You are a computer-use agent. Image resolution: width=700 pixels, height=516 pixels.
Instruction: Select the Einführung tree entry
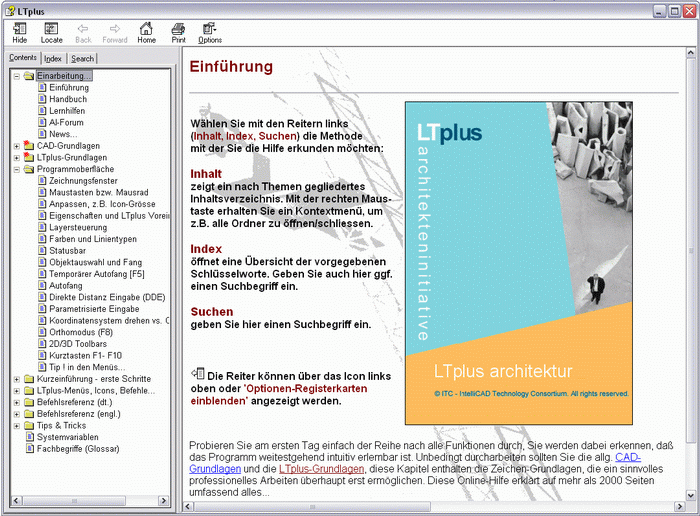click(69, 87)
